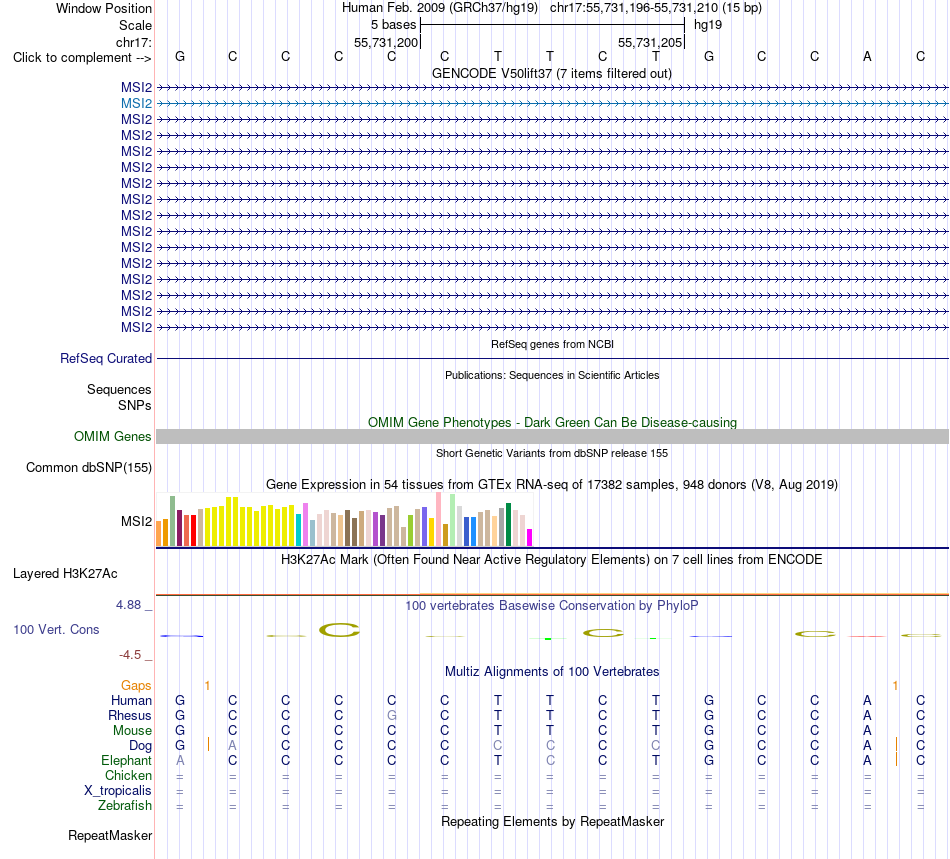Click the 'RefSeq genes from NCBI' track title
This screenshot has width=950, height=859.
[552, 344]
